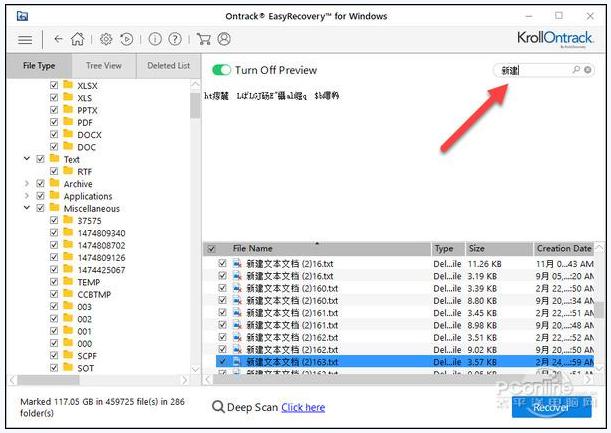Click the tree panel horizontal scrollbar thumb
The height and width of the screenshot is (433, 611).
click(49, 380)
